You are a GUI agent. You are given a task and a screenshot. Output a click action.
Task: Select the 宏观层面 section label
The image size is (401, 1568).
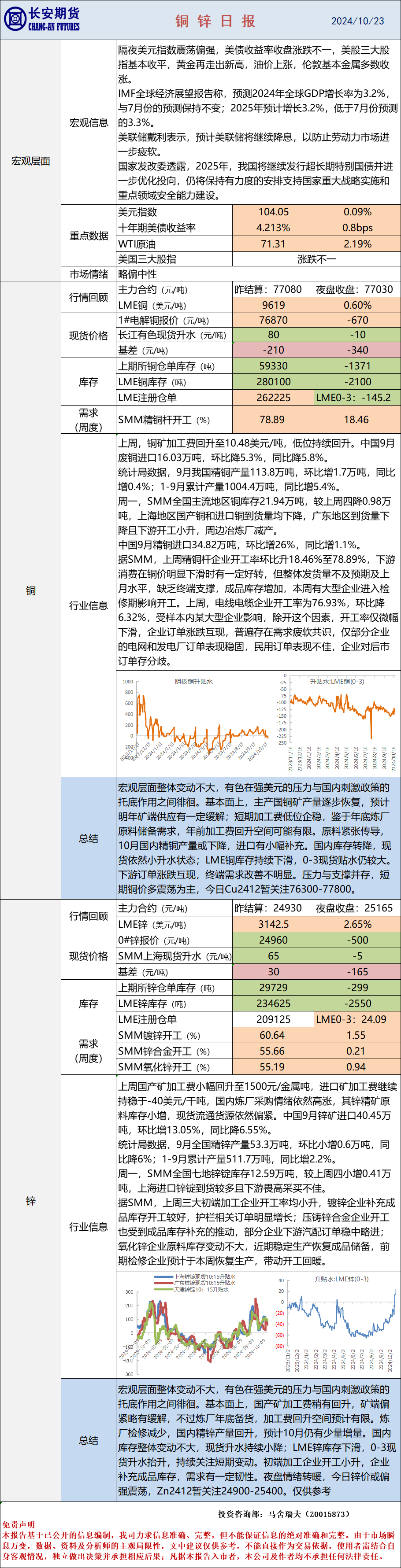[x=30, y=161]
